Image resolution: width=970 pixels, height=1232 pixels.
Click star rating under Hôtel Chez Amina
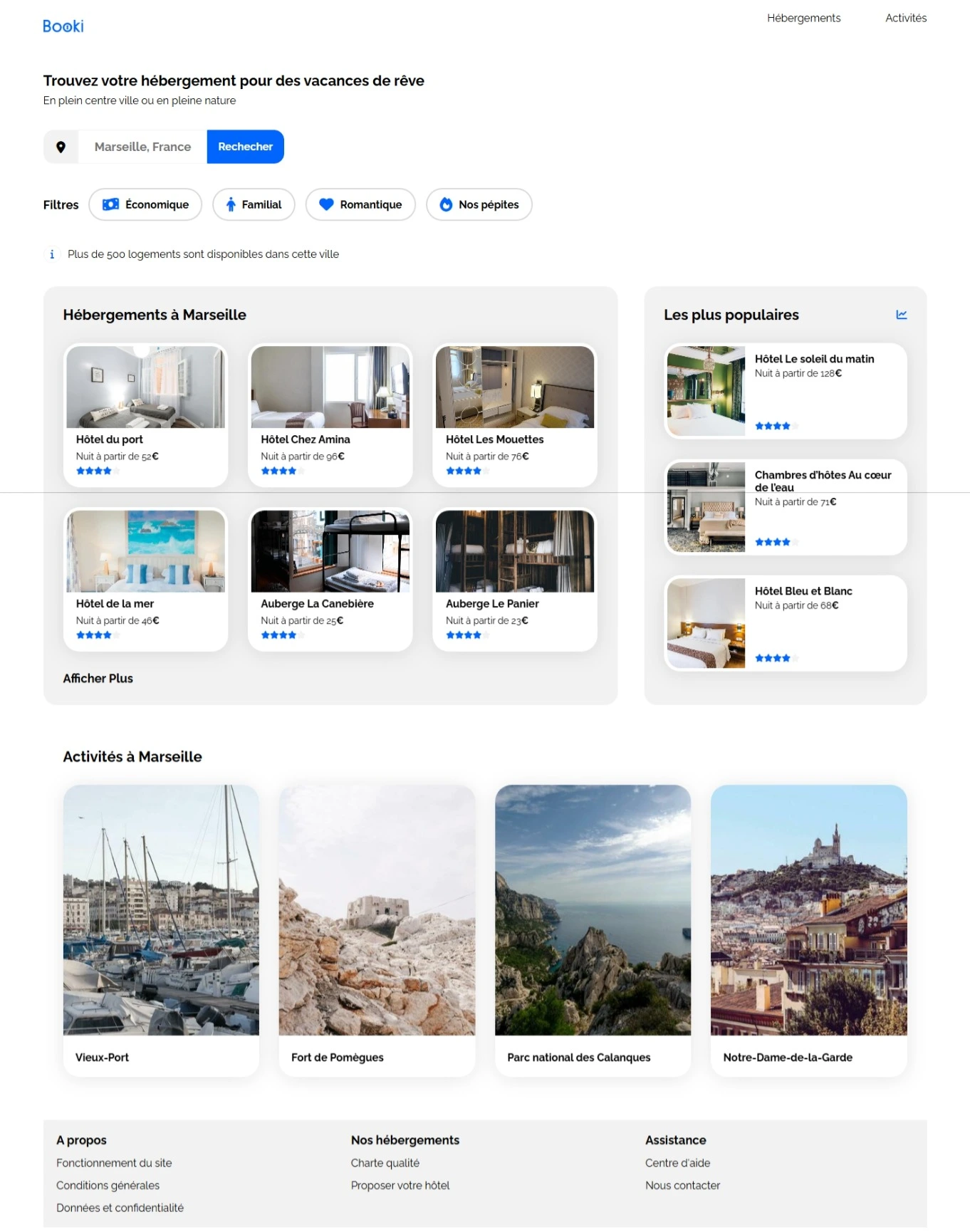(x=283, y=471)
